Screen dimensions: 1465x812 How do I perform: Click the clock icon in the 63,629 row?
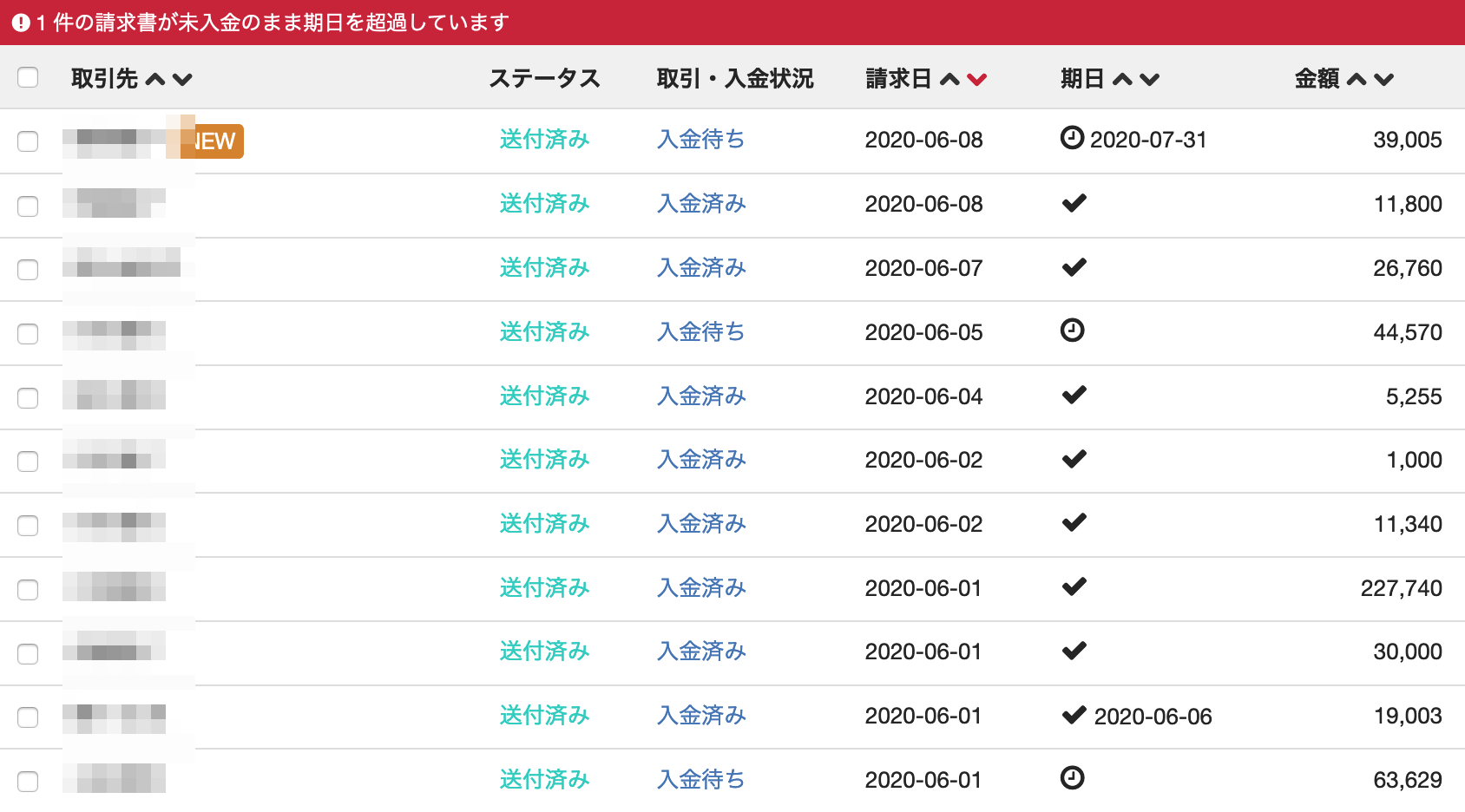(1072, 778)
